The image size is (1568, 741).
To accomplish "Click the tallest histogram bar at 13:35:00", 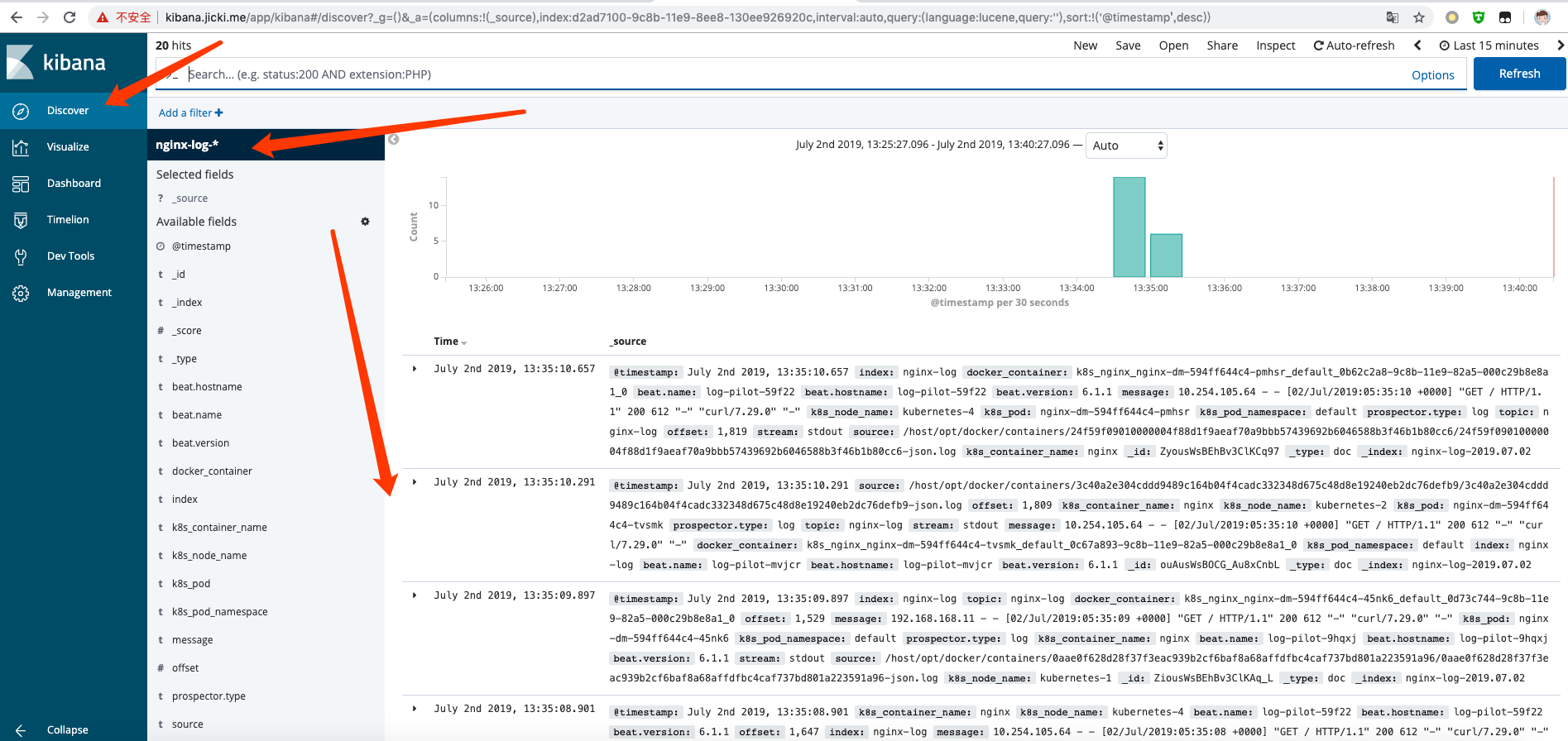I will [x=1129, y=227].
